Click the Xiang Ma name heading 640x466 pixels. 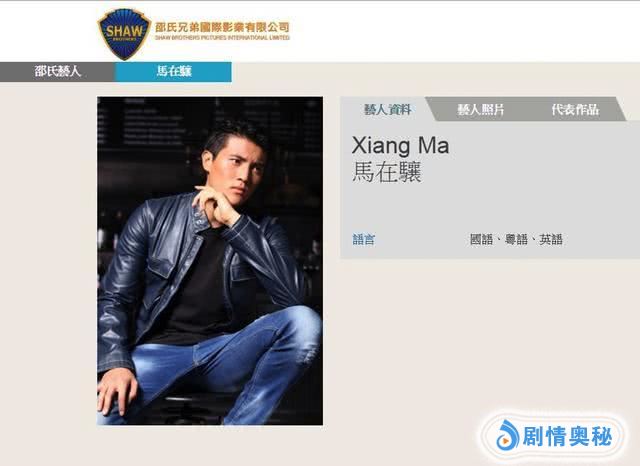(x=400, y=145)
